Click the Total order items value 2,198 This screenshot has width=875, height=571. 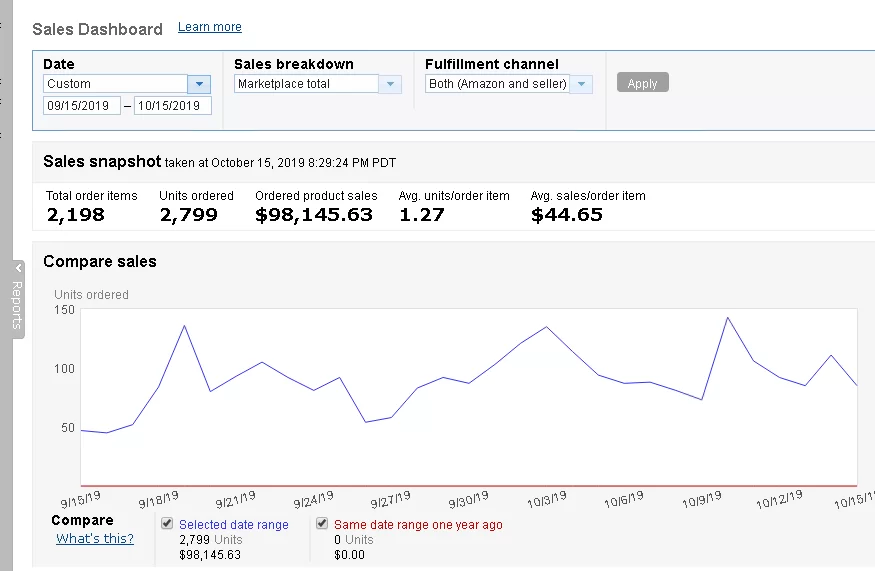[x=75, y=214]
